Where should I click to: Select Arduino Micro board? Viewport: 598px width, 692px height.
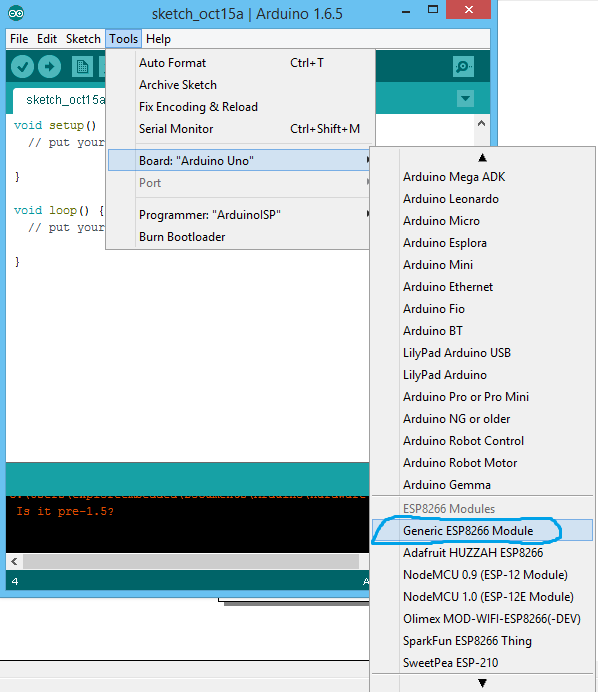482,221
